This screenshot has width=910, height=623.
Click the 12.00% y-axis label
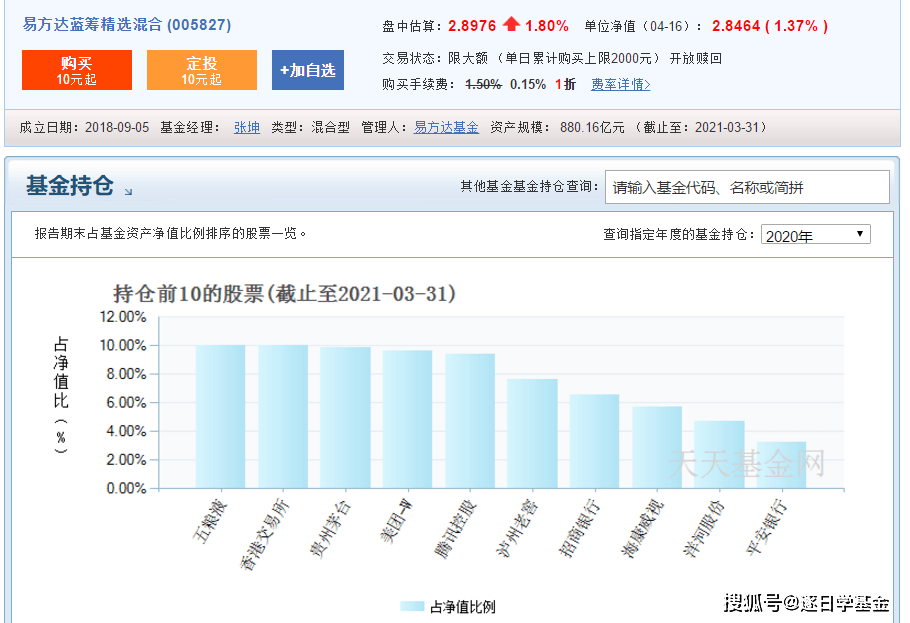coord(123,316)
